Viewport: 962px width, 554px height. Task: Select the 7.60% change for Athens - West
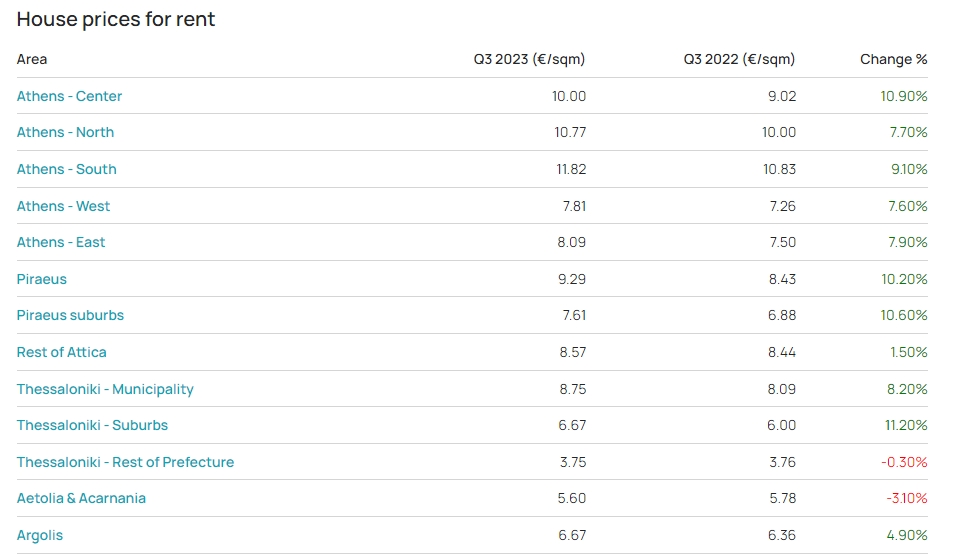(x=908, y=206)
